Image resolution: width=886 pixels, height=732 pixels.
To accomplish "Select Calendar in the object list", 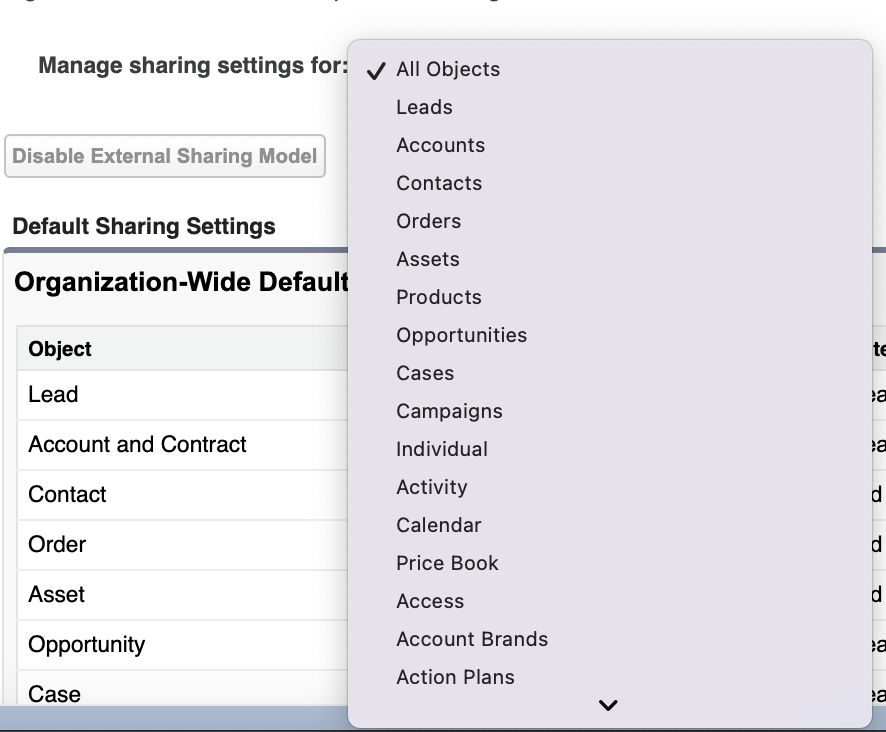I will (440, 525).
